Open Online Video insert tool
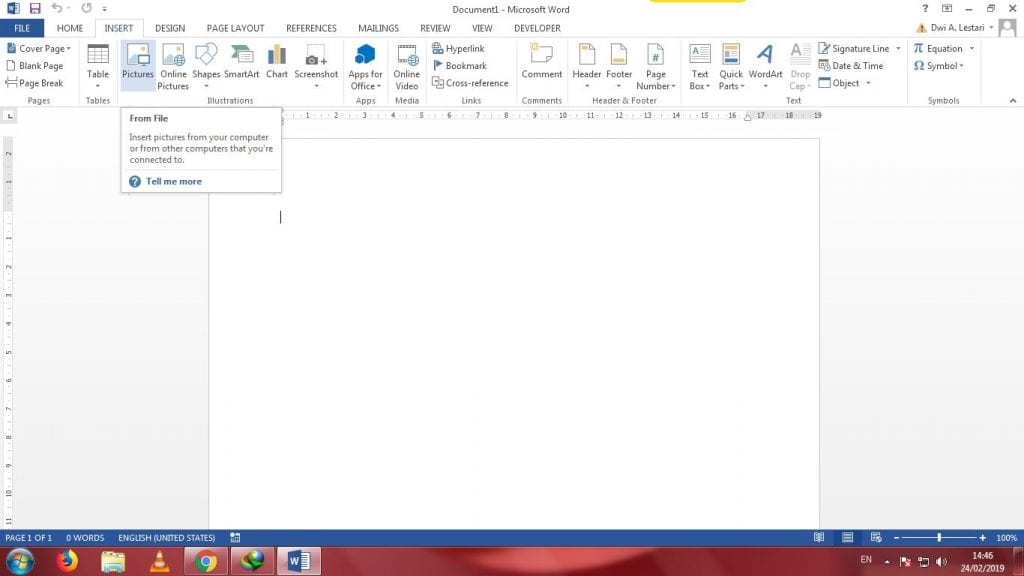 [407, 67]
